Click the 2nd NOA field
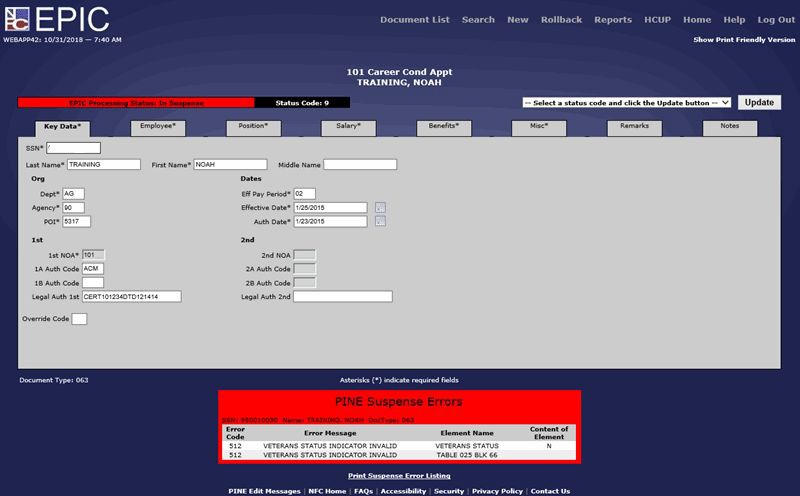The width and height of the screenshot is (800, 496). (305, 255)
